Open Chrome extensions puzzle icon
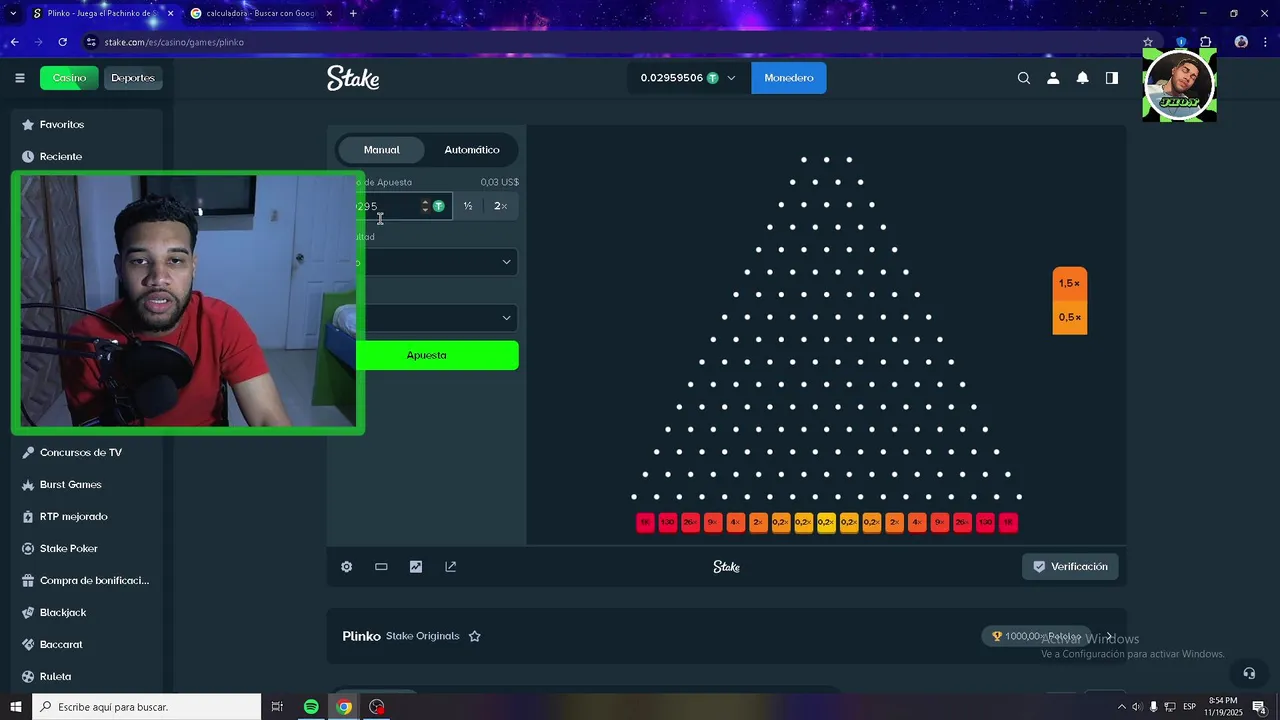1280x720 pixels. pos(1206,42)
